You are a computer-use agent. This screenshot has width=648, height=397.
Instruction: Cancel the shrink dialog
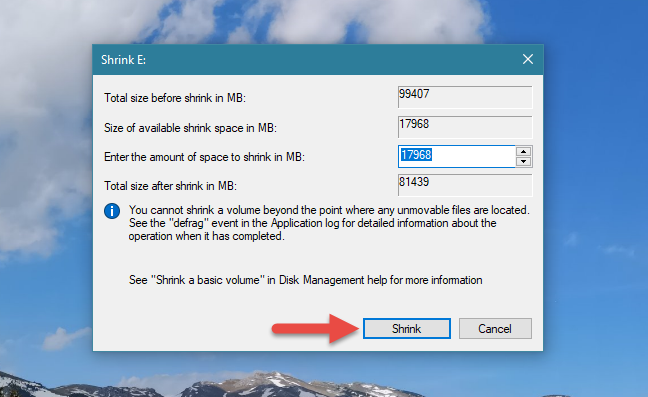(495, 328)
